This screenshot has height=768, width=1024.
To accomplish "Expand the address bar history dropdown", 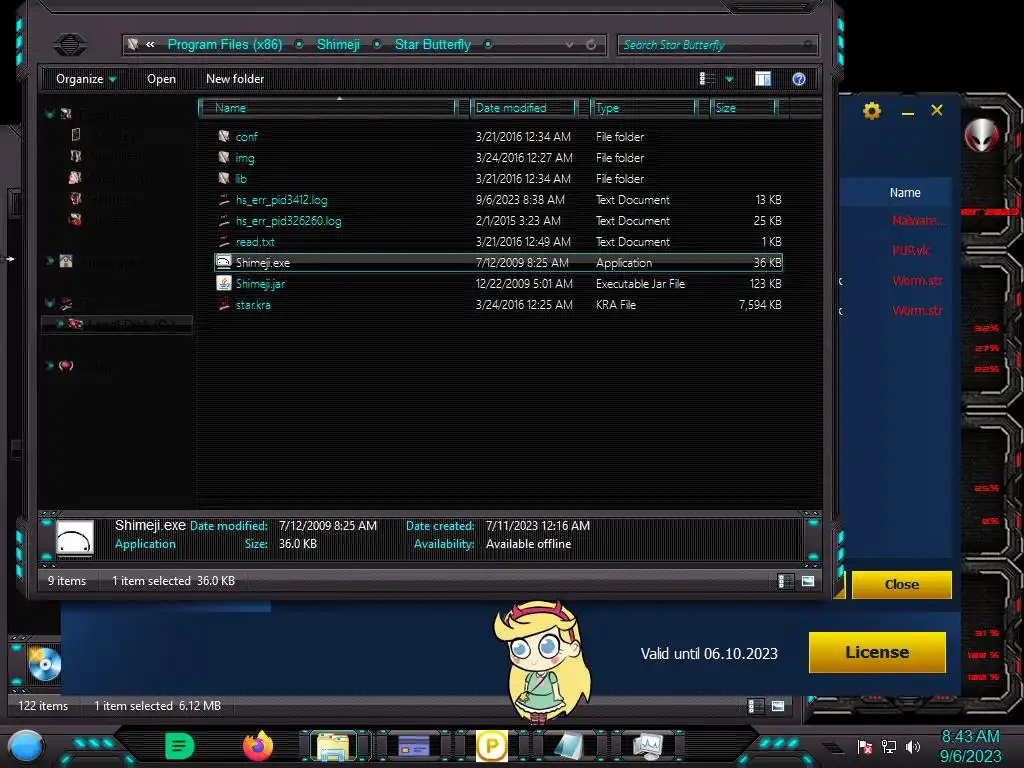I will (569, 44).
